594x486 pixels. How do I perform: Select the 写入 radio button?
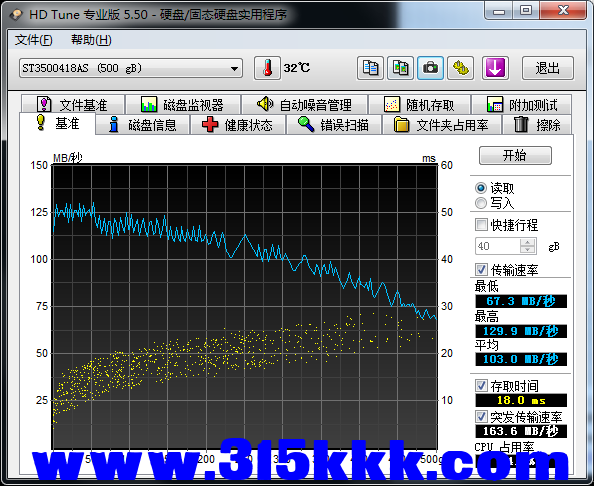tap(481, 203)
